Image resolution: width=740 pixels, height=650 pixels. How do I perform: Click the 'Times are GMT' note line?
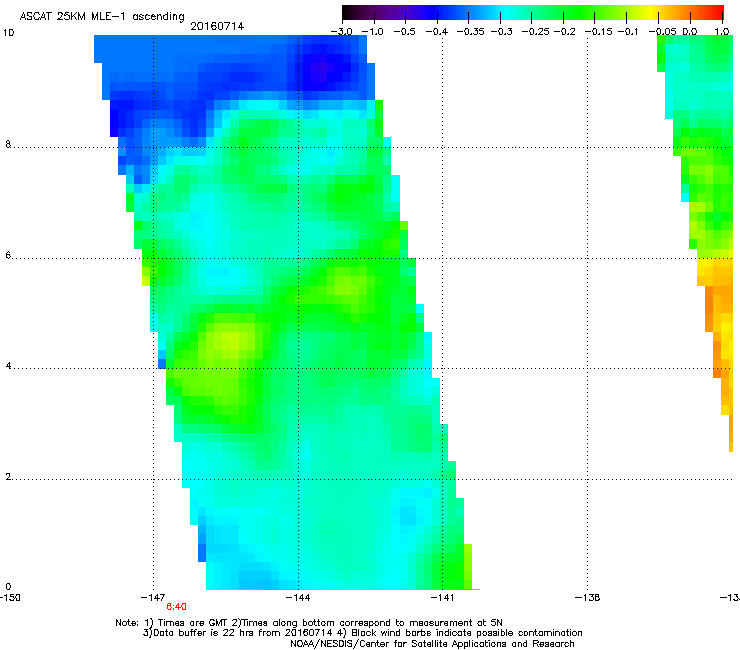(309, 623)
